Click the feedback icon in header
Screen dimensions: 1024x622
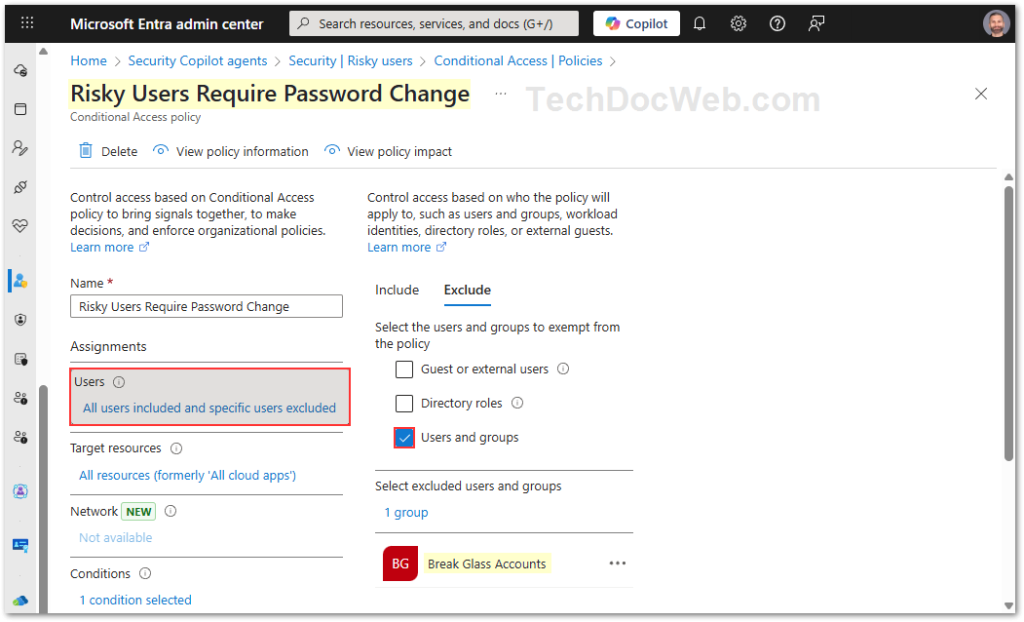point(817,23)
